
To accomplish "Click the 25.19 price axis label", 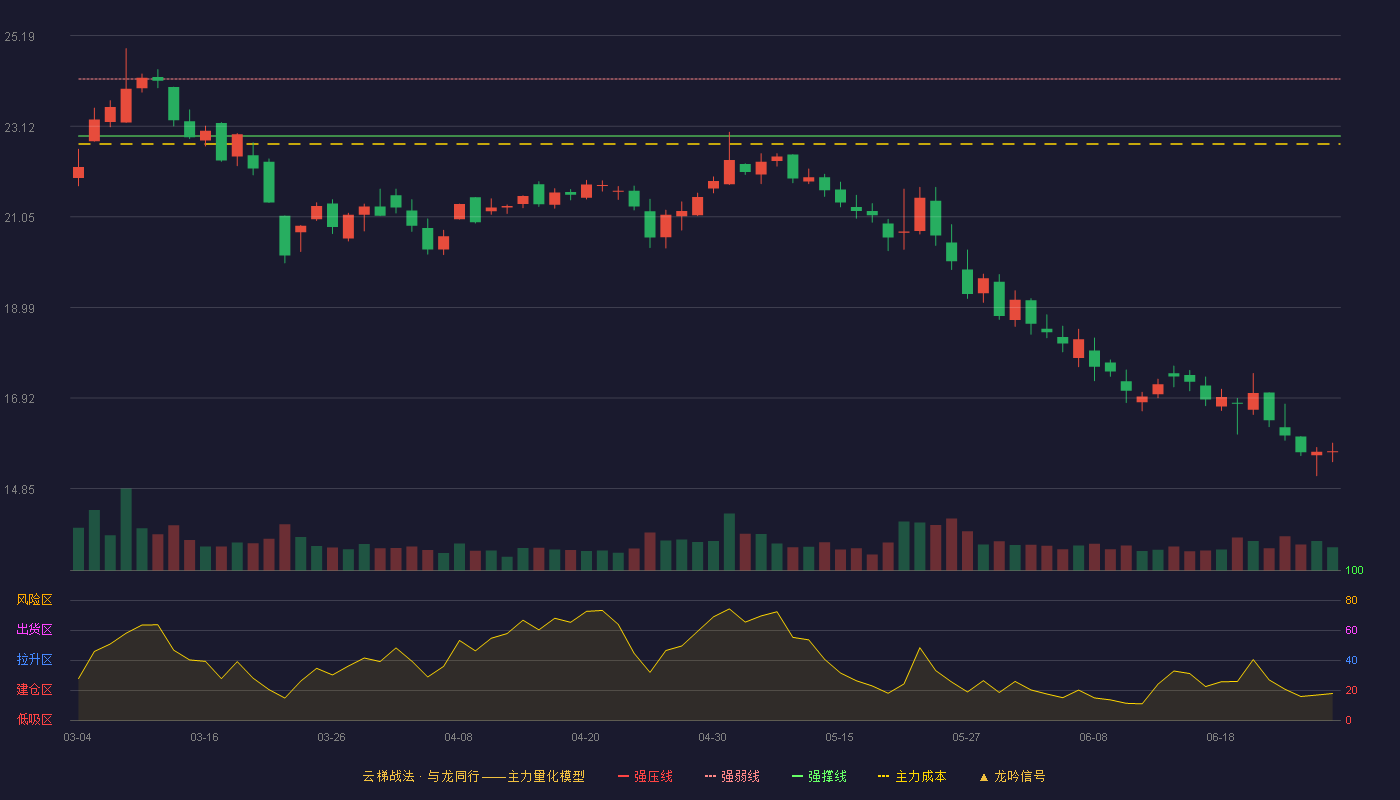I will click(19, 37).
